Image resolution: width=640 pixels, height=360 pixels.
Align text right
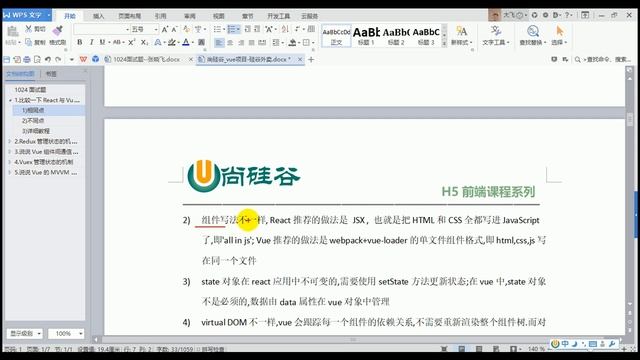[x=241, y=42]
